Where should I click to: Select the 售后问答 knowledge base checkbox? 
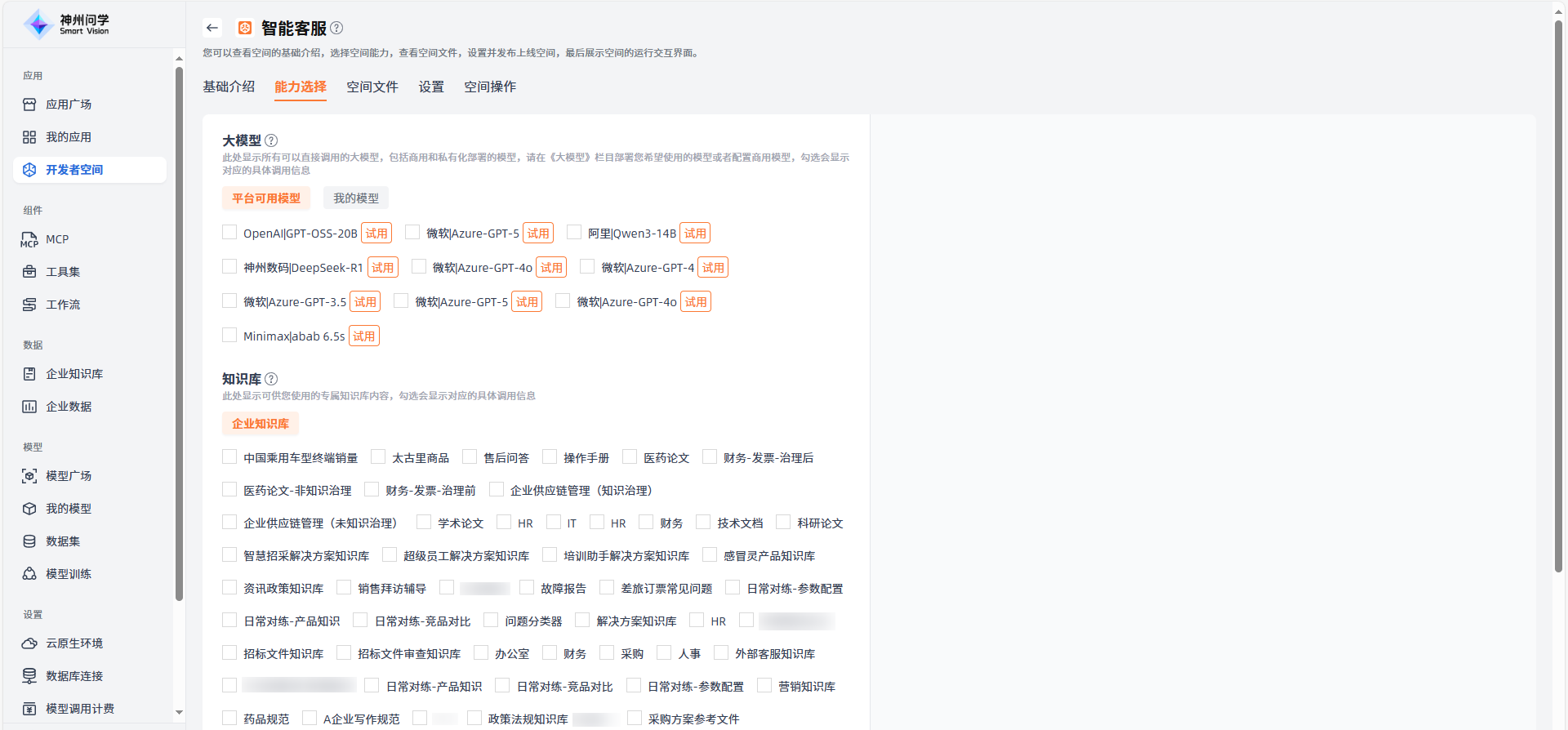[x=470, y=457]
